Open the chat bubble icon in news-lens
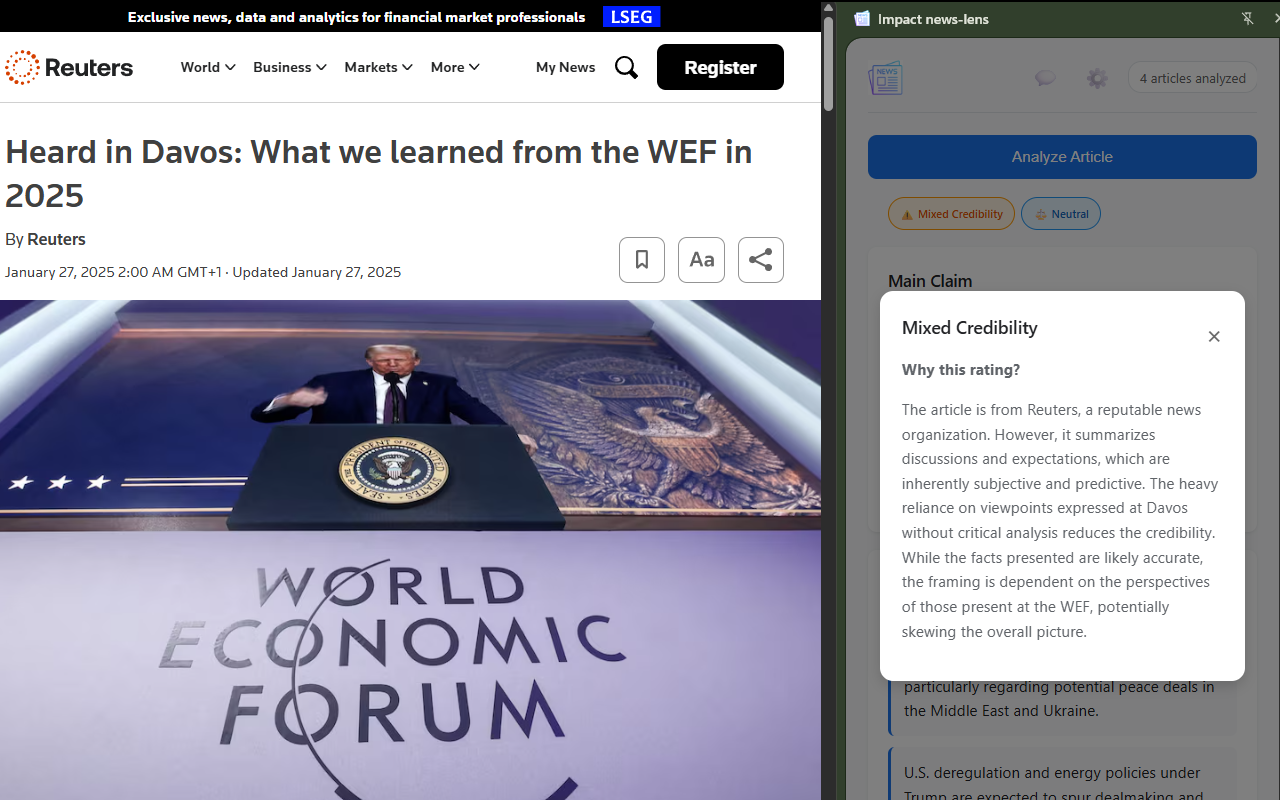This screenshot has width=1280, height=800. [1045, 78]
